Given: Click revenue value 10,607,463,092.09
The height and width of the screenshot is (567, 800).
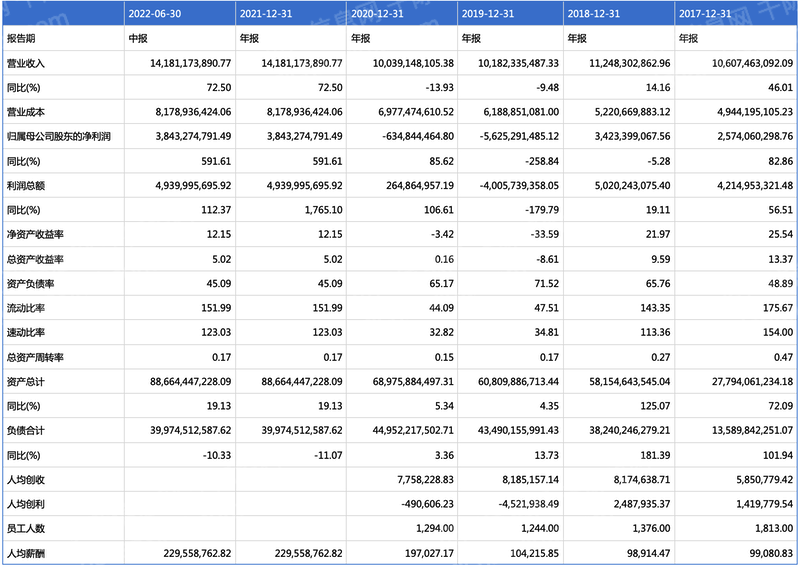Looking at the screenshot, I should 753,63.
